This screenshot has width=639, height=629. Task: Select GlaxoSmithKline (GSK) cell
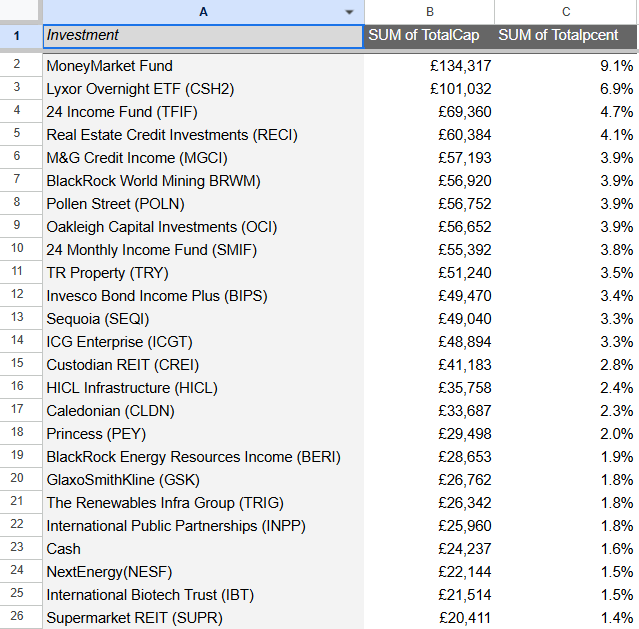[x=203, y=479]
